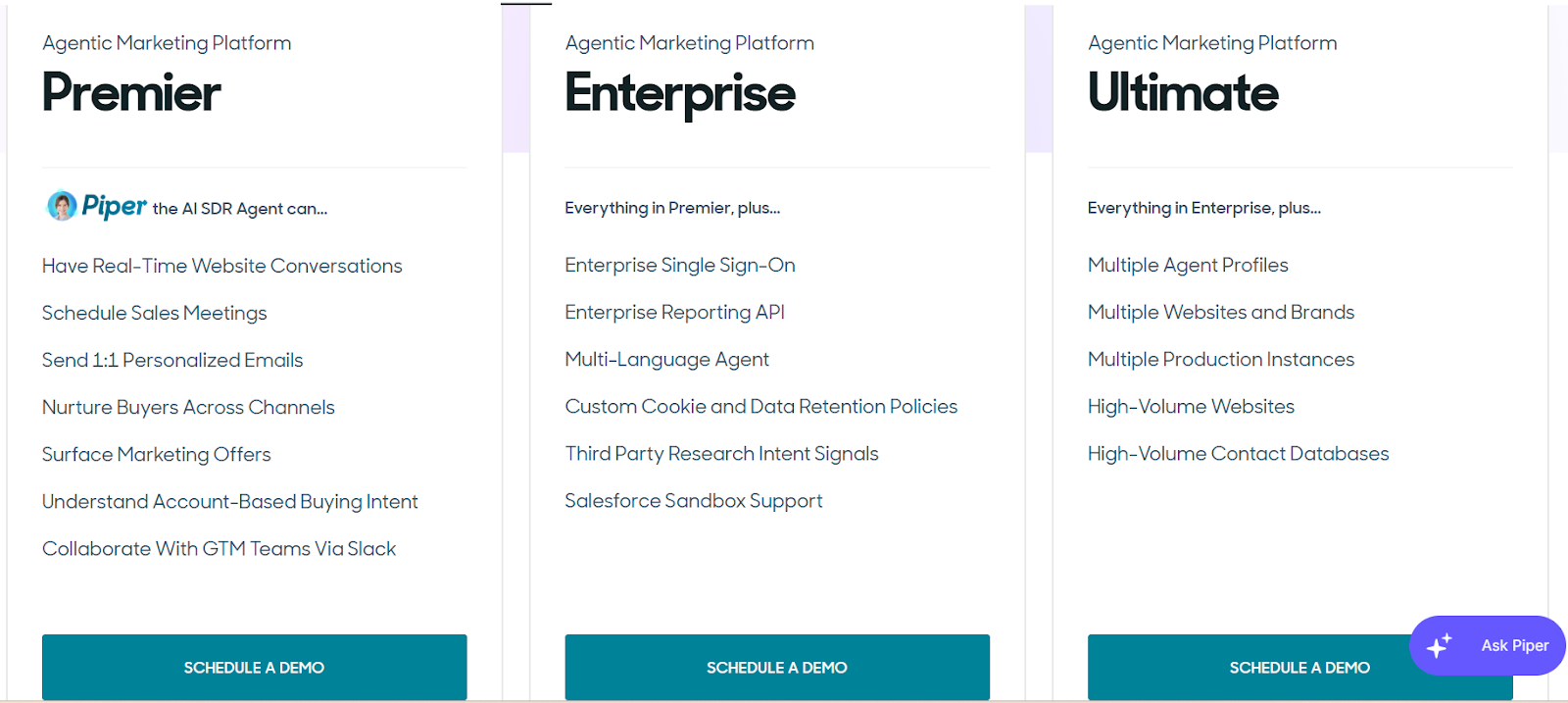The width and height of the screenshot is (1568, 703).
Task: Click Multiple Websites and Brands feature
Action: coord(1220,312)
